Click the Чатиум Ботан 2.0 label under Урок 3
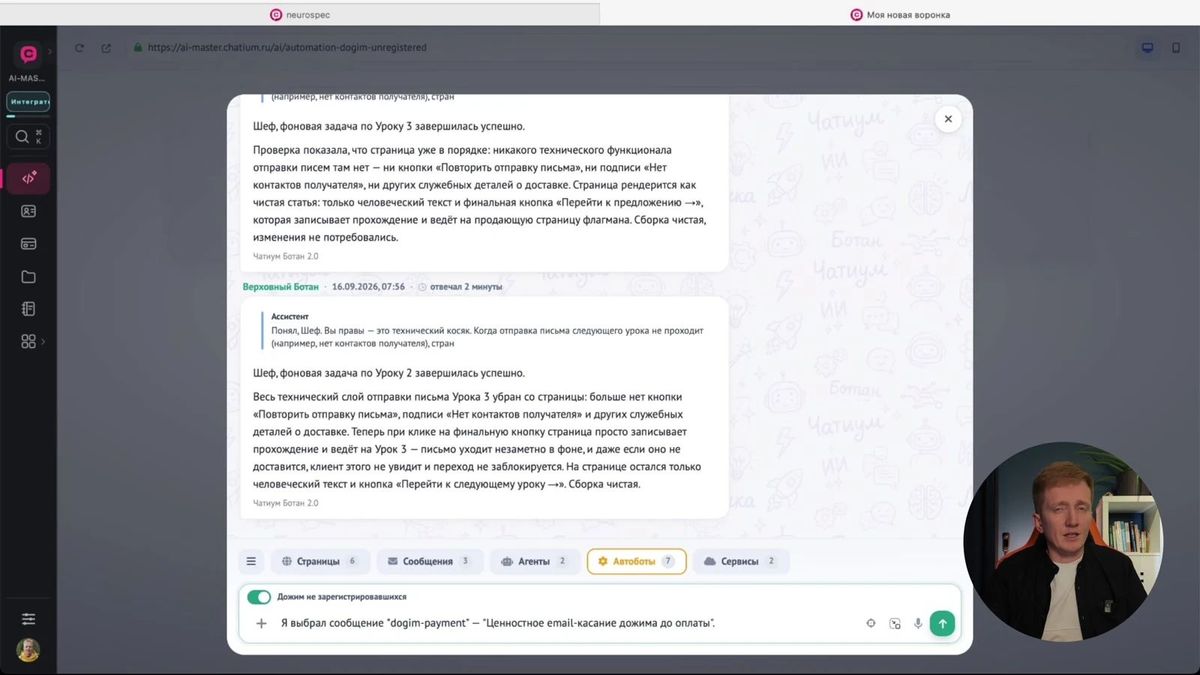Image resolution: width=1200 pixels, height=675 pixels. pyautogui.click(x=286, y=256)
